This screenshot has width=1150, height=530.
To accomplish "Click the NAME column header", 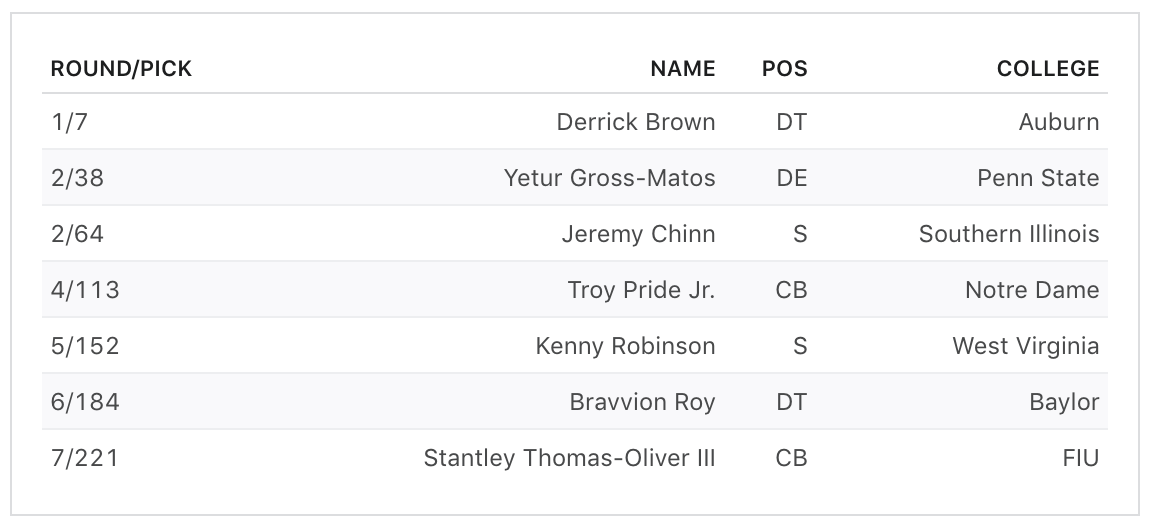I will (683, 69).
